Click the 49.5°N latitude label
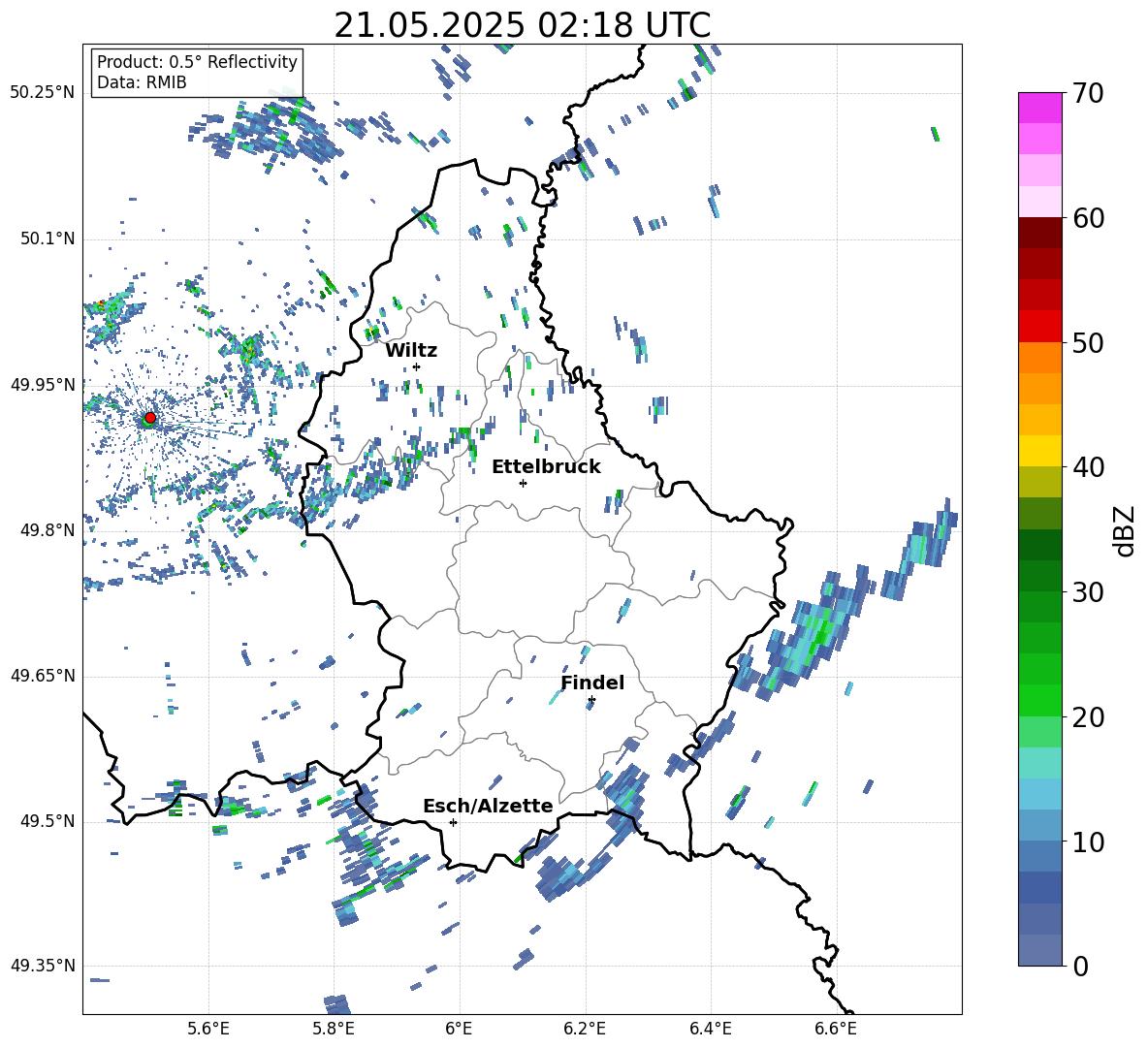 tap(47, 820)
